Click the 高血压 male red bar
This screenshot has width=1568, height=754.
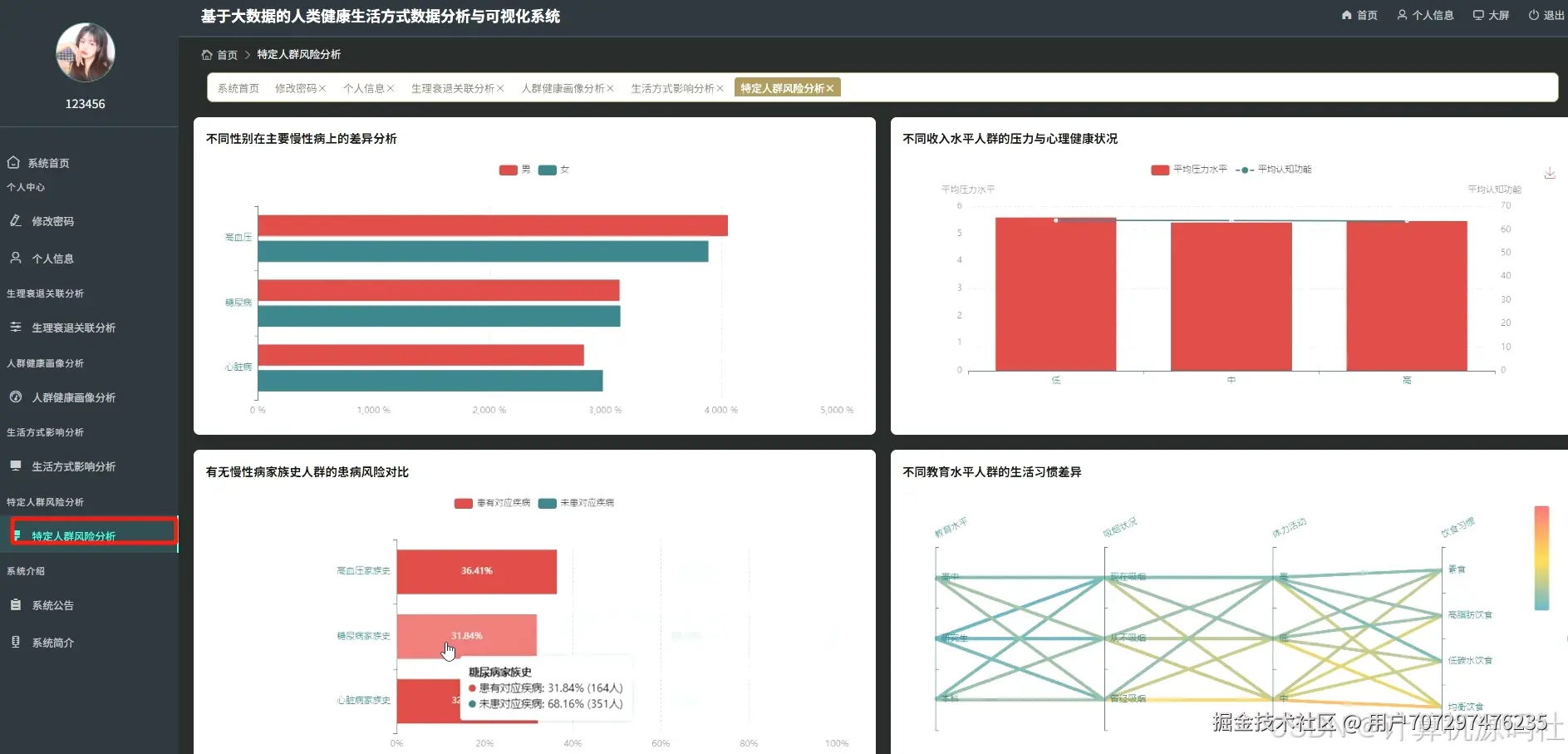pyautogui.click(x=493, y=225)
